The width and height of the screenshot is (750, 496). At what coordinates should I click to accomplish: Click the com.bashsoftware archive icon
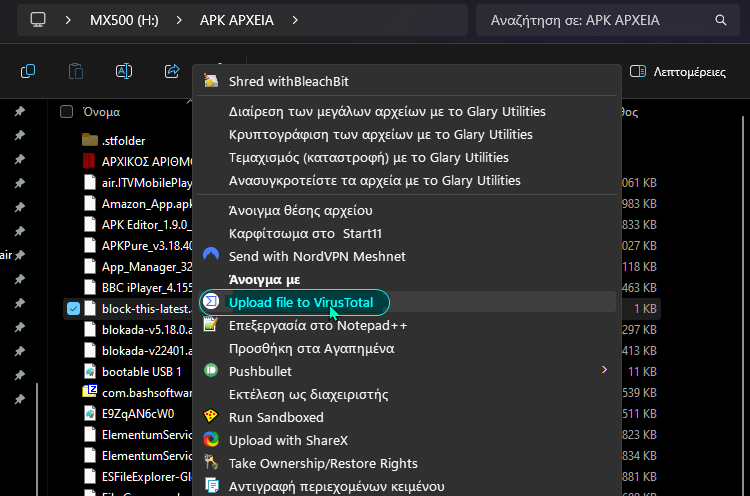(90, 392)
